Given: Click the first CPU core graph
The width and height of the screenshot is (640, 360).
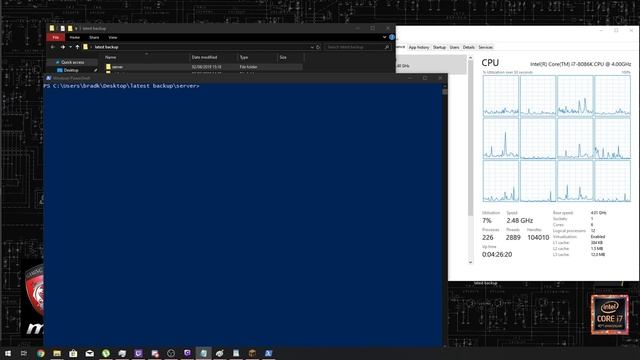Looking at the screenshot, I should 501,96.
